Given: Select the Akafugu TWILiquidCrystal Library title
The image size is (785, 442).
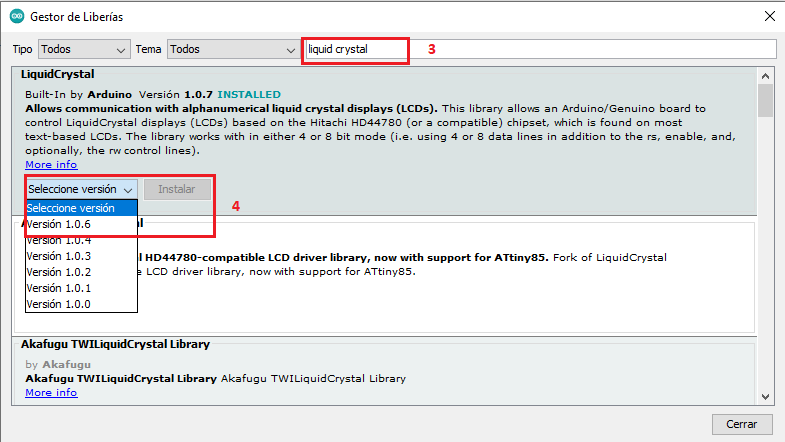Looking at the screenshot, I should (x=115, y=344).
